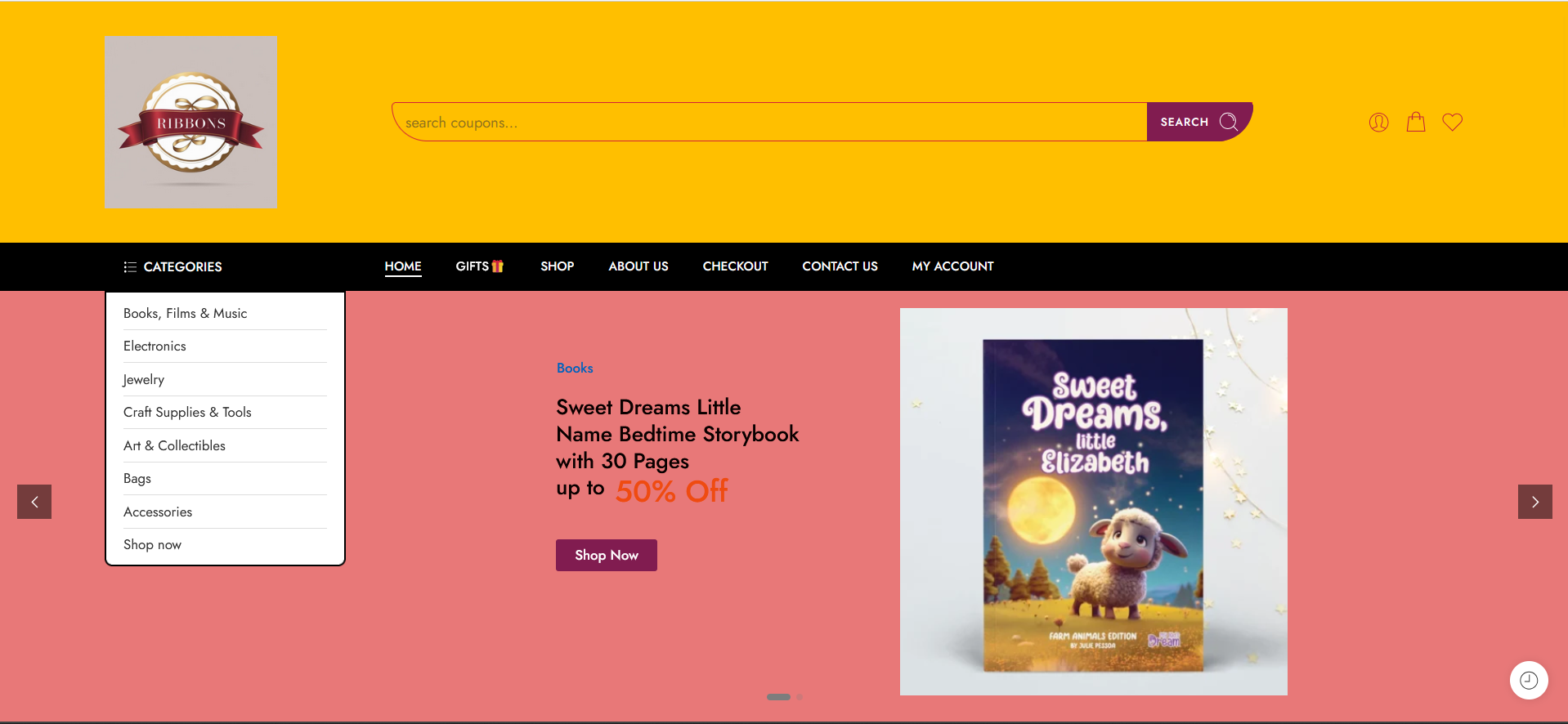Open the Shop menu item
This screenshot has height=724, width=1568.
pos(557,266)
